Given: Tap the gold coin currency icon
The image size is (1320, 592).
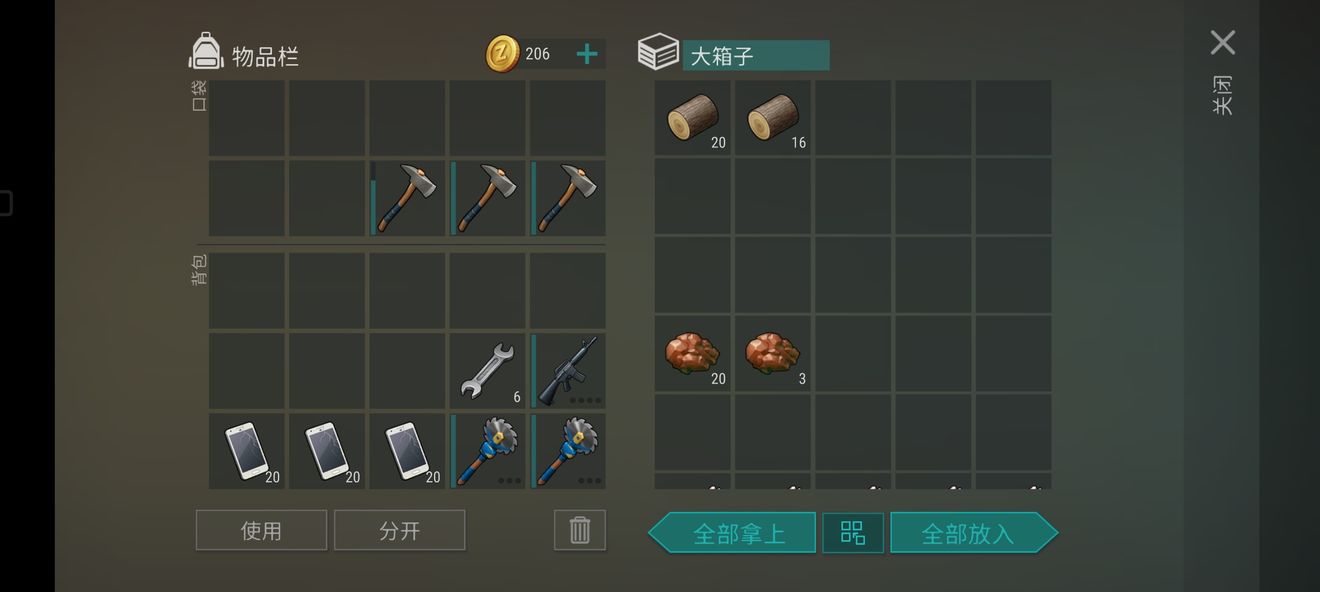Looking at the screenshot, I should click(502, 54).
